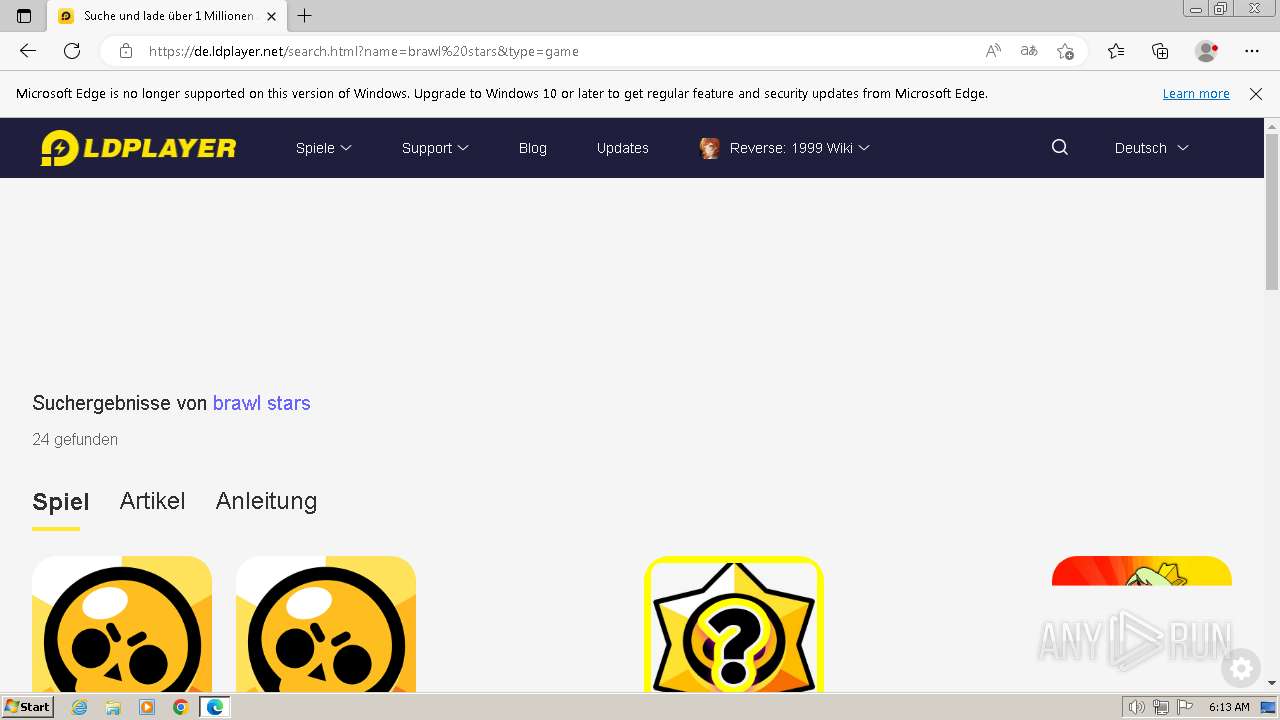Click the page vertical scrollbar thumb
The image size is (1280, 720).
[x=1272, y=210]
